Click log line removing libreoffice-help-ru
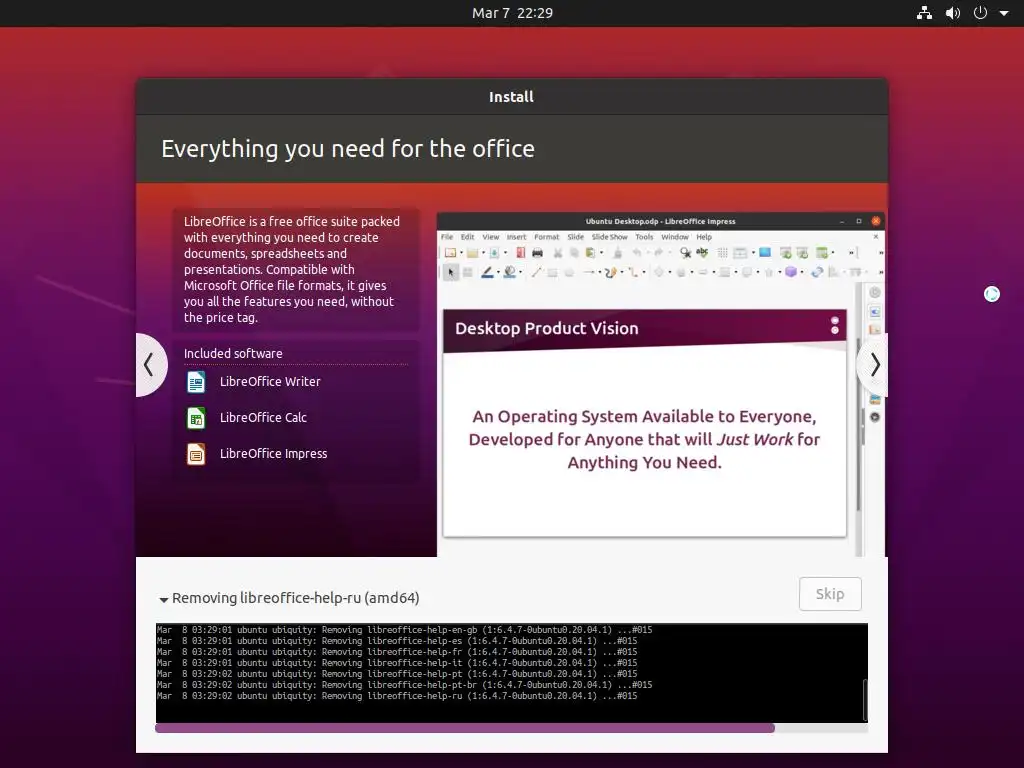The image size is (1024, 768). pos(396,696)
